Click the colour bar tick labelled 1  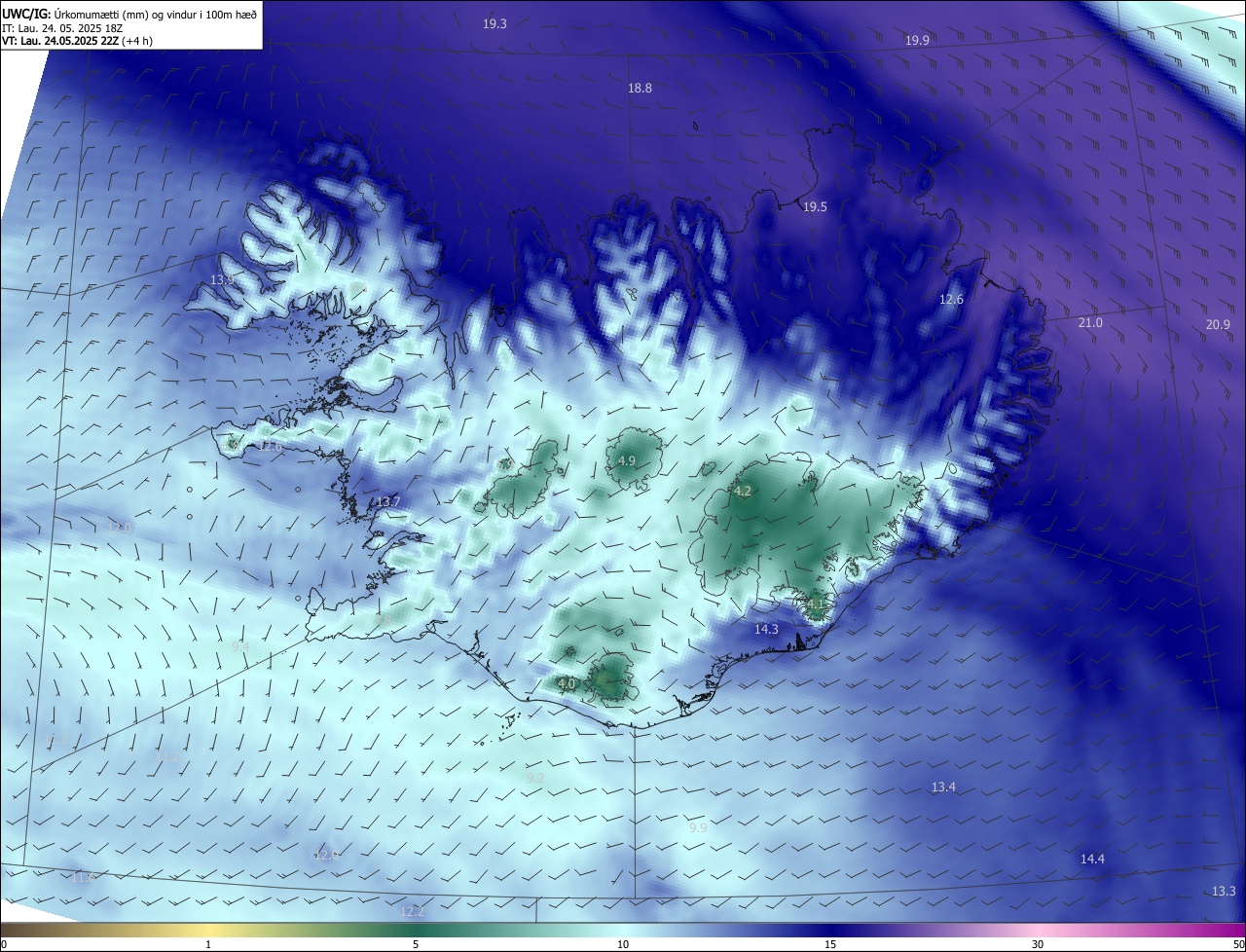tap(209, 944)
